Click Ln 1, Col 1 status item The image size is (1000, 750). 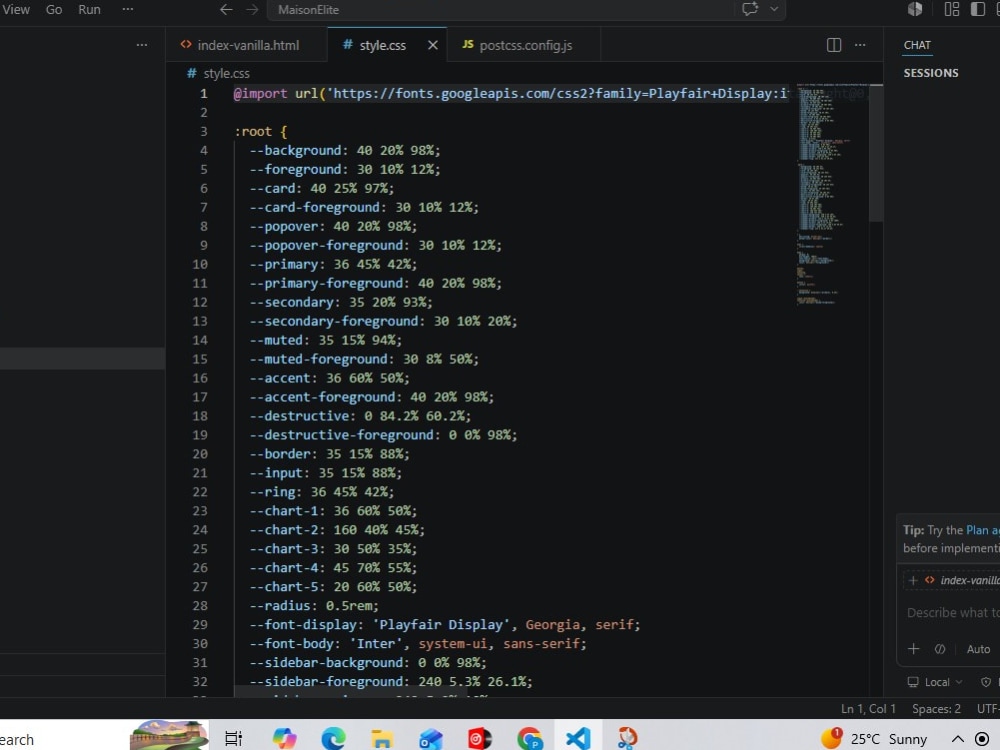click(x=868, y=709)
